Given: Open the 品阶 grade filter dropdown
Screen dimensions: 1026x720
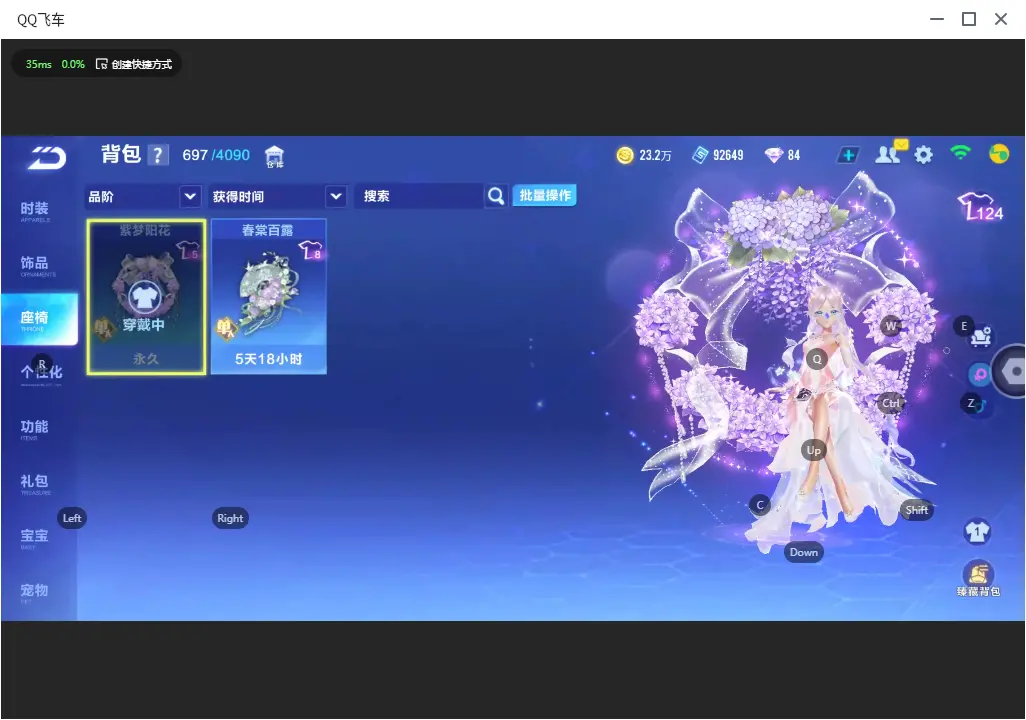Looking at the screenshot, I should [x=143, y=196].
